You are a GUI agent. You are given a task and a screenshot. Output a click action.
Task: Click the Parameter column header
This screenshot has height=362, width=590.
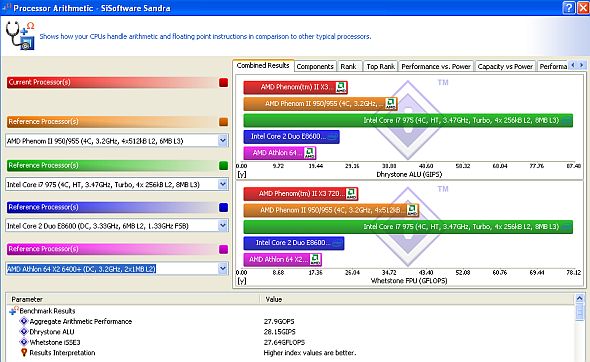click(133, 299)
